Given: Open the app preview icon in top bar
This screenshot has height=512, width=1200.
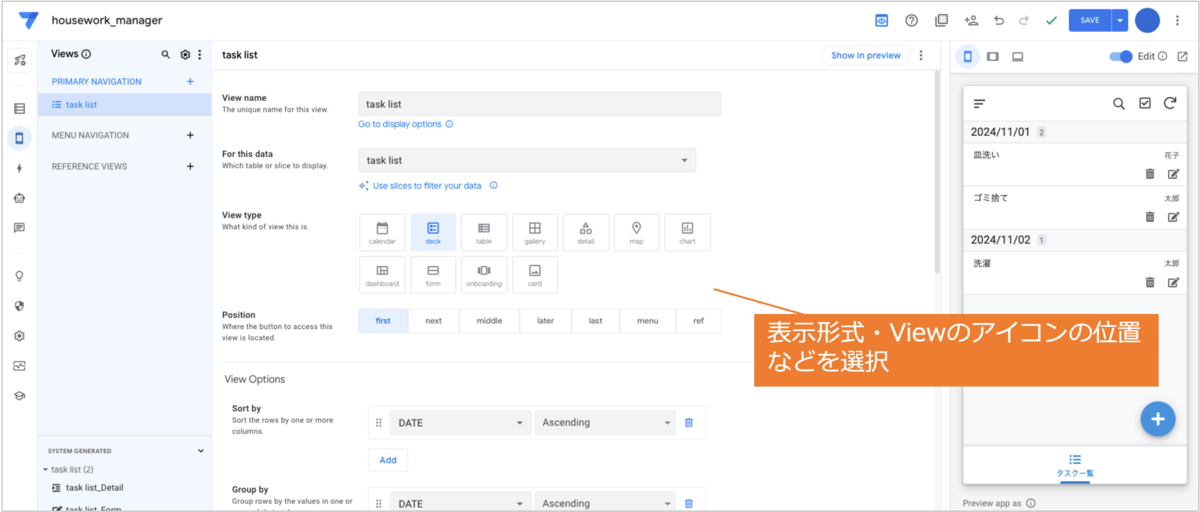Looking at the screenshot, I should (882, 20).
